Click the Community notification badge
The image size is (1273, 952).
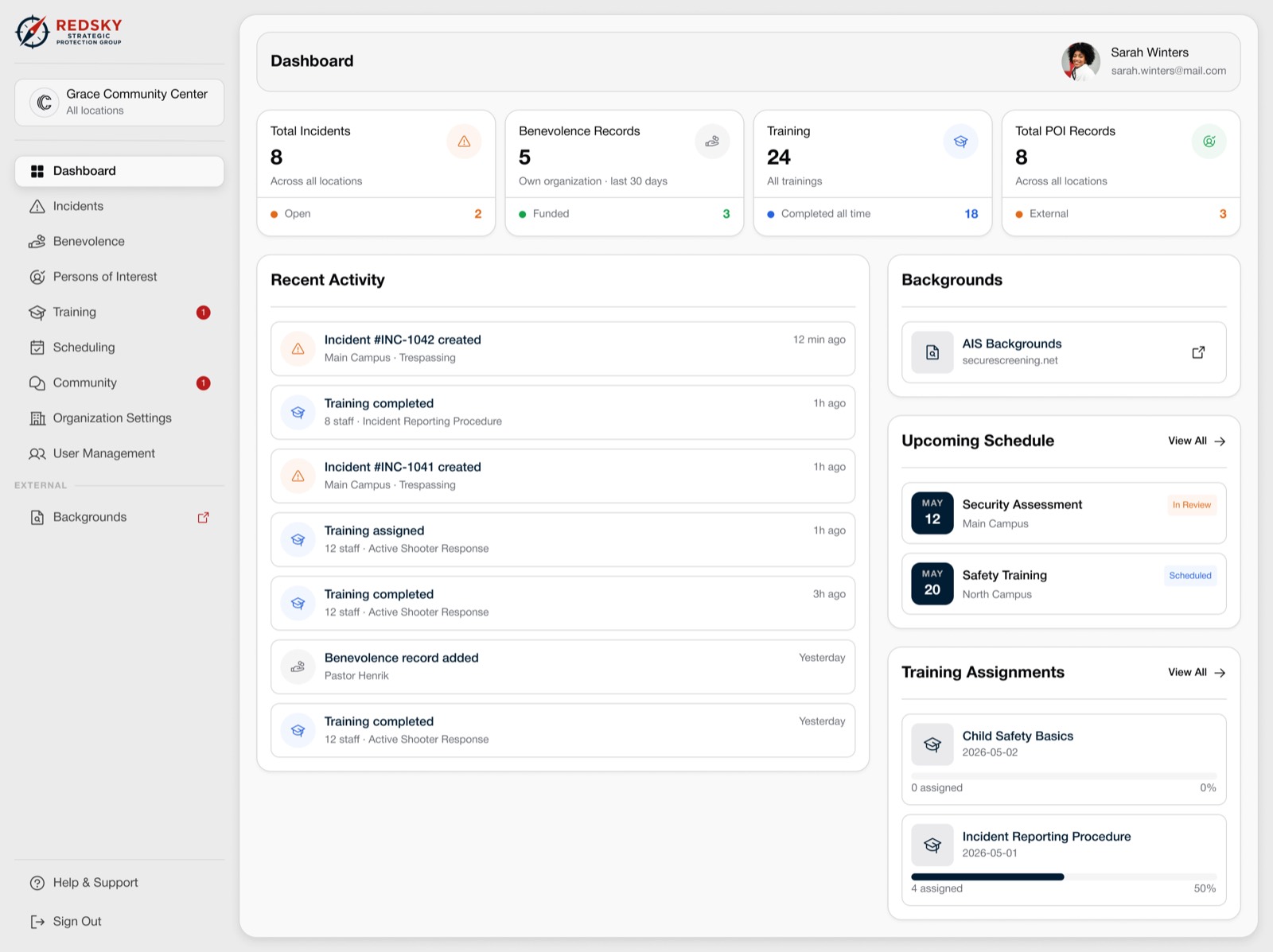(204, 383)
